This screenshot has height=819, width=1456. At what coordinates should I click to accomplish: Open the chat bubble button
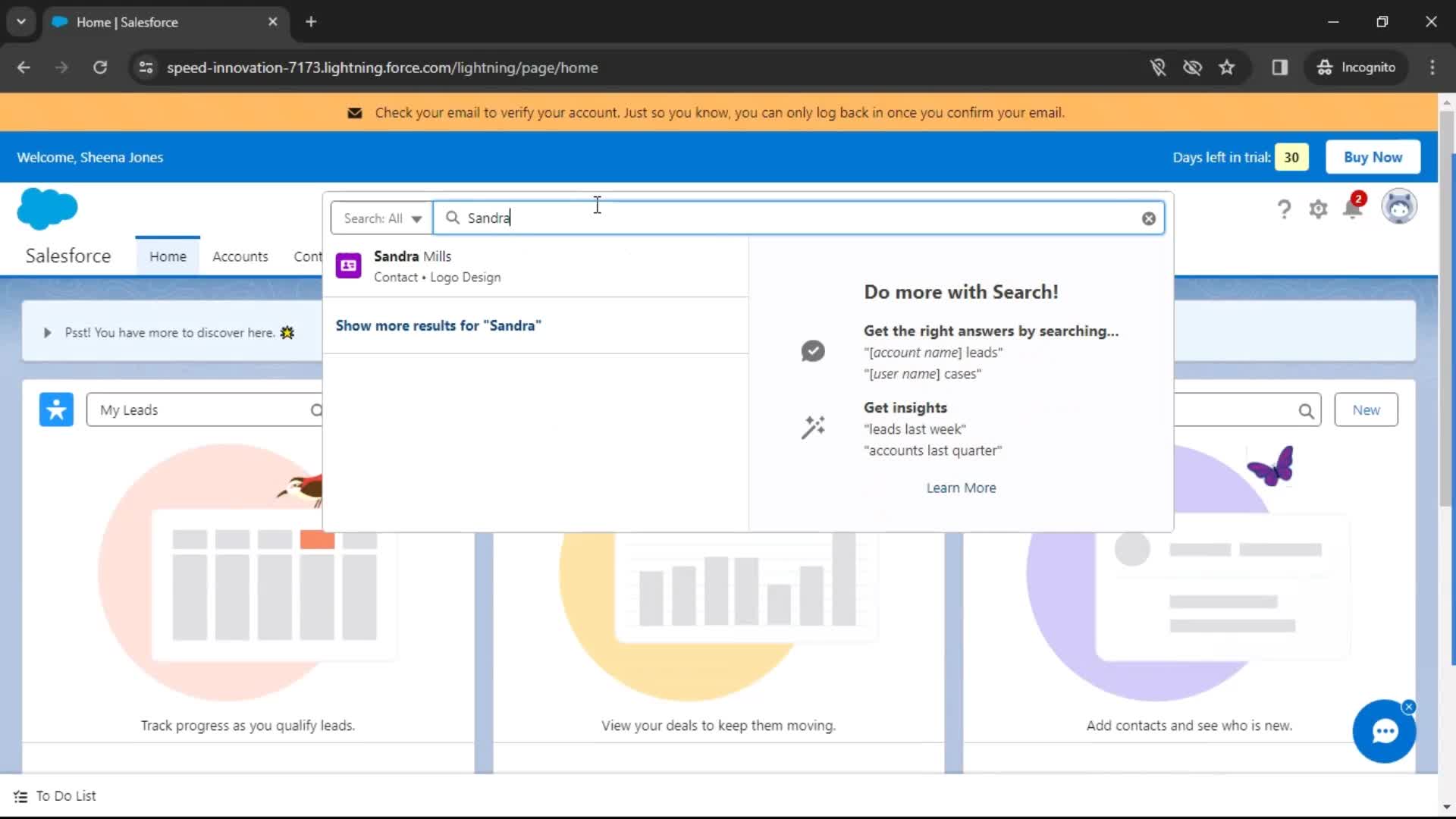point(1384,731)
